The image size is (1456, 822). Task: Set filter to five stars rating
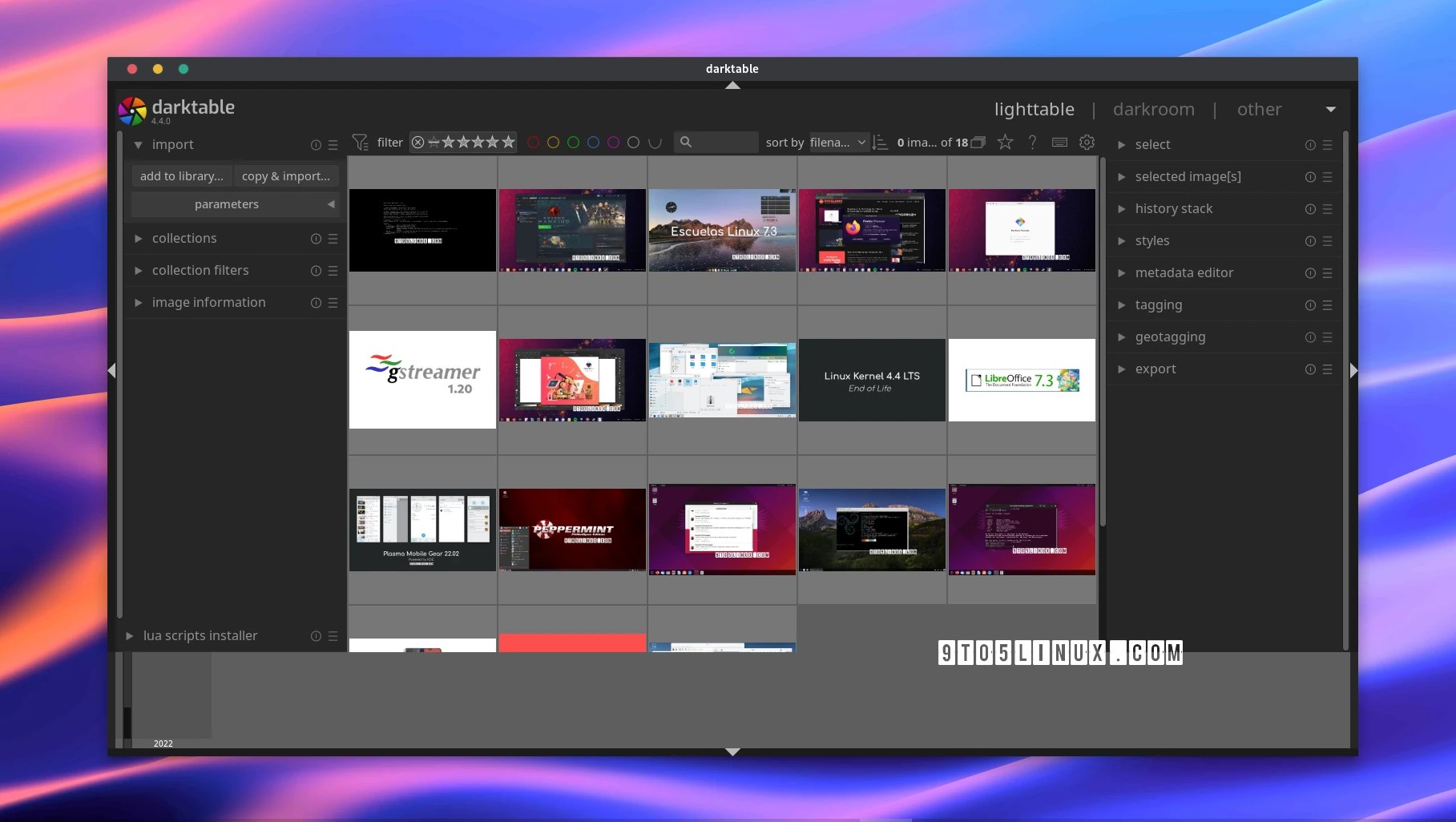click(x=508, y=143)
